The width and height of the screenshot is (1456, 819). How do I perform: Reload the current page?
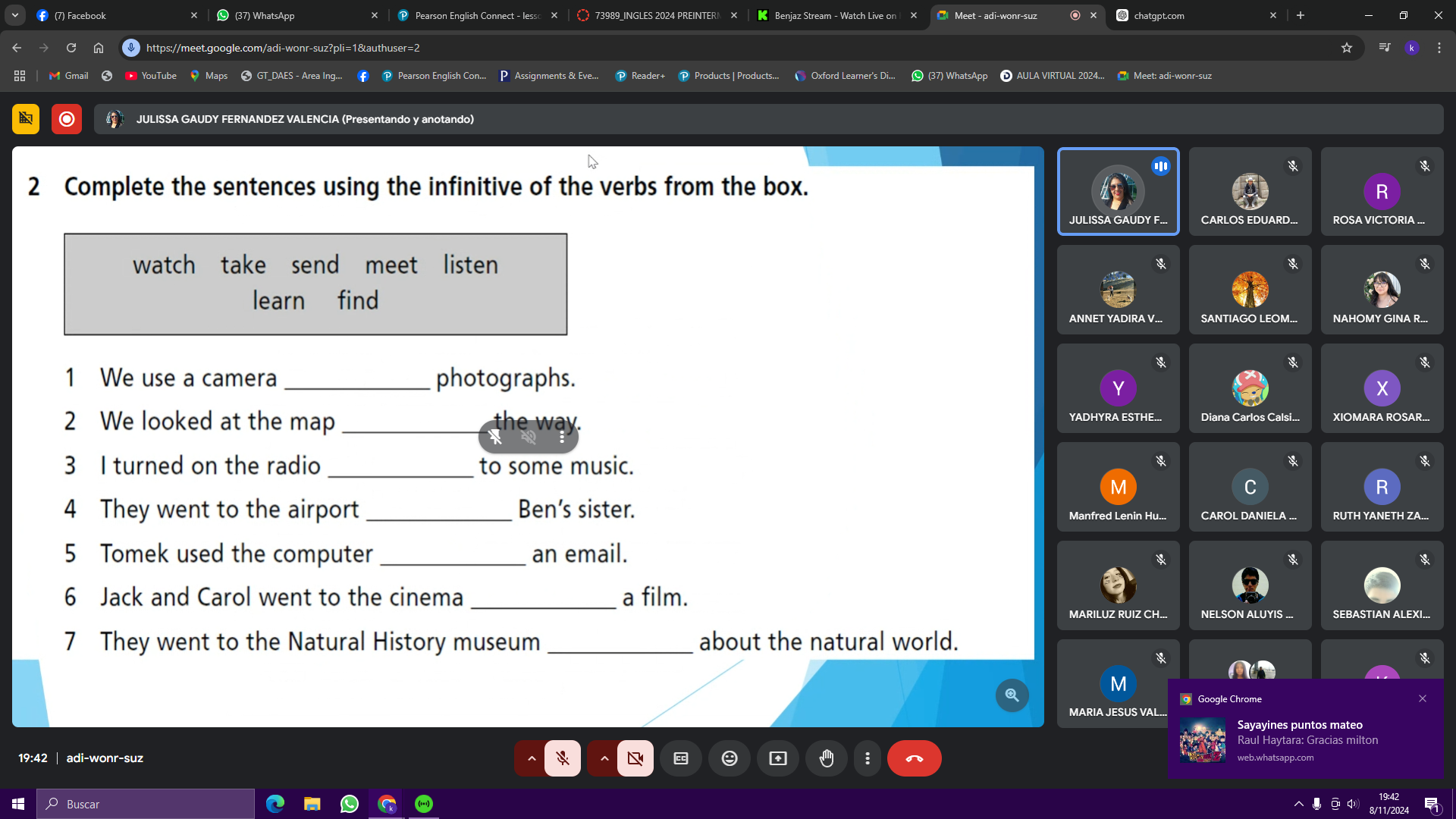(71, 48)
